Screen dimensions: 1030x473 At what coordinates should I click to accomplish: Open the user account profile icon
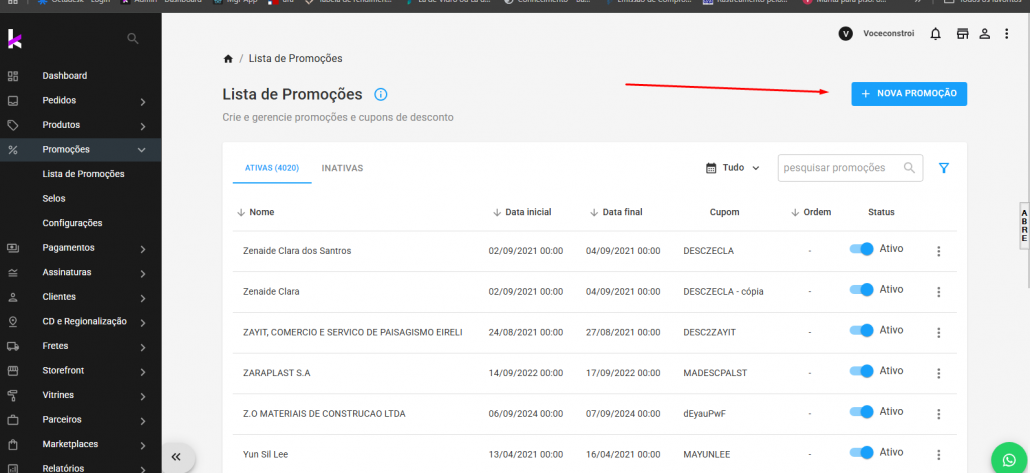[985, 34]
